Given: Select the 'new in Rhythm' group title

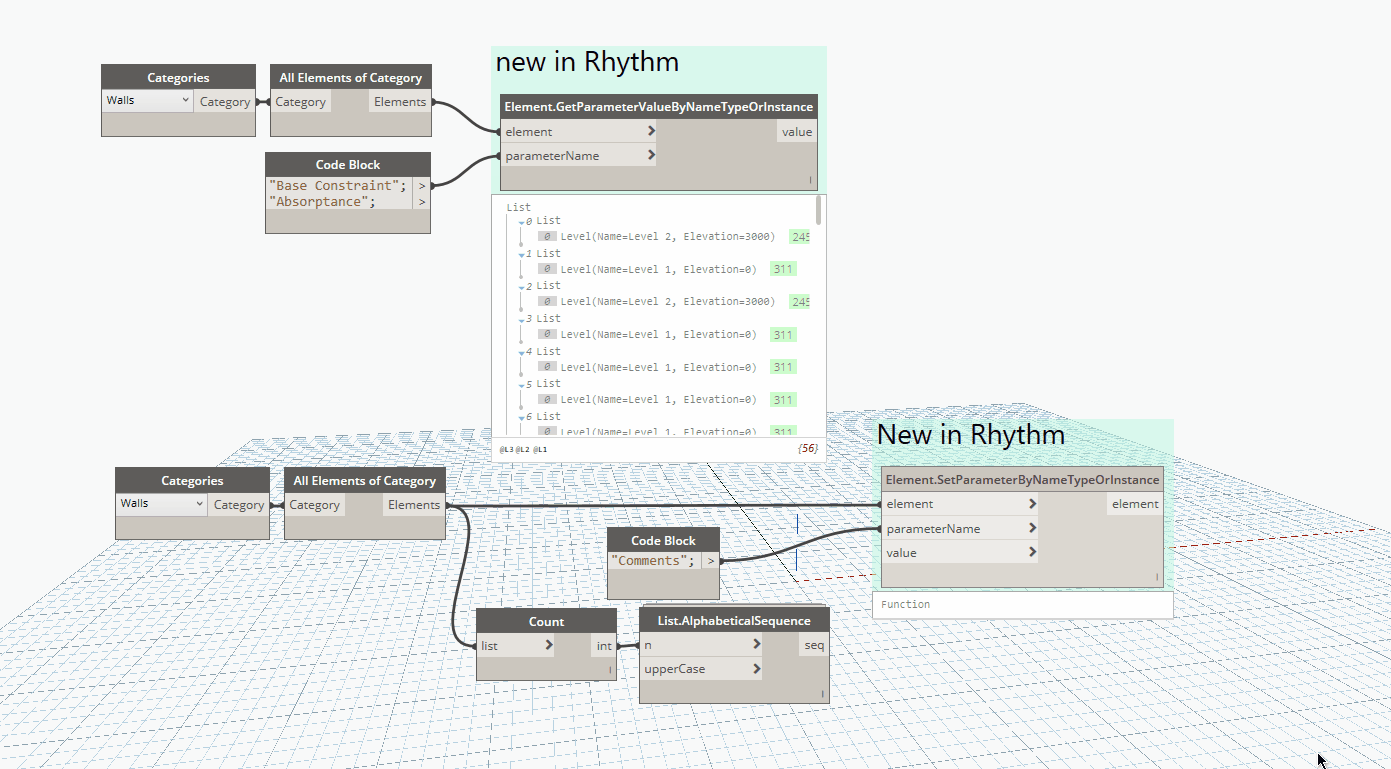Looking at the screenshot, I should click(587, 62).
